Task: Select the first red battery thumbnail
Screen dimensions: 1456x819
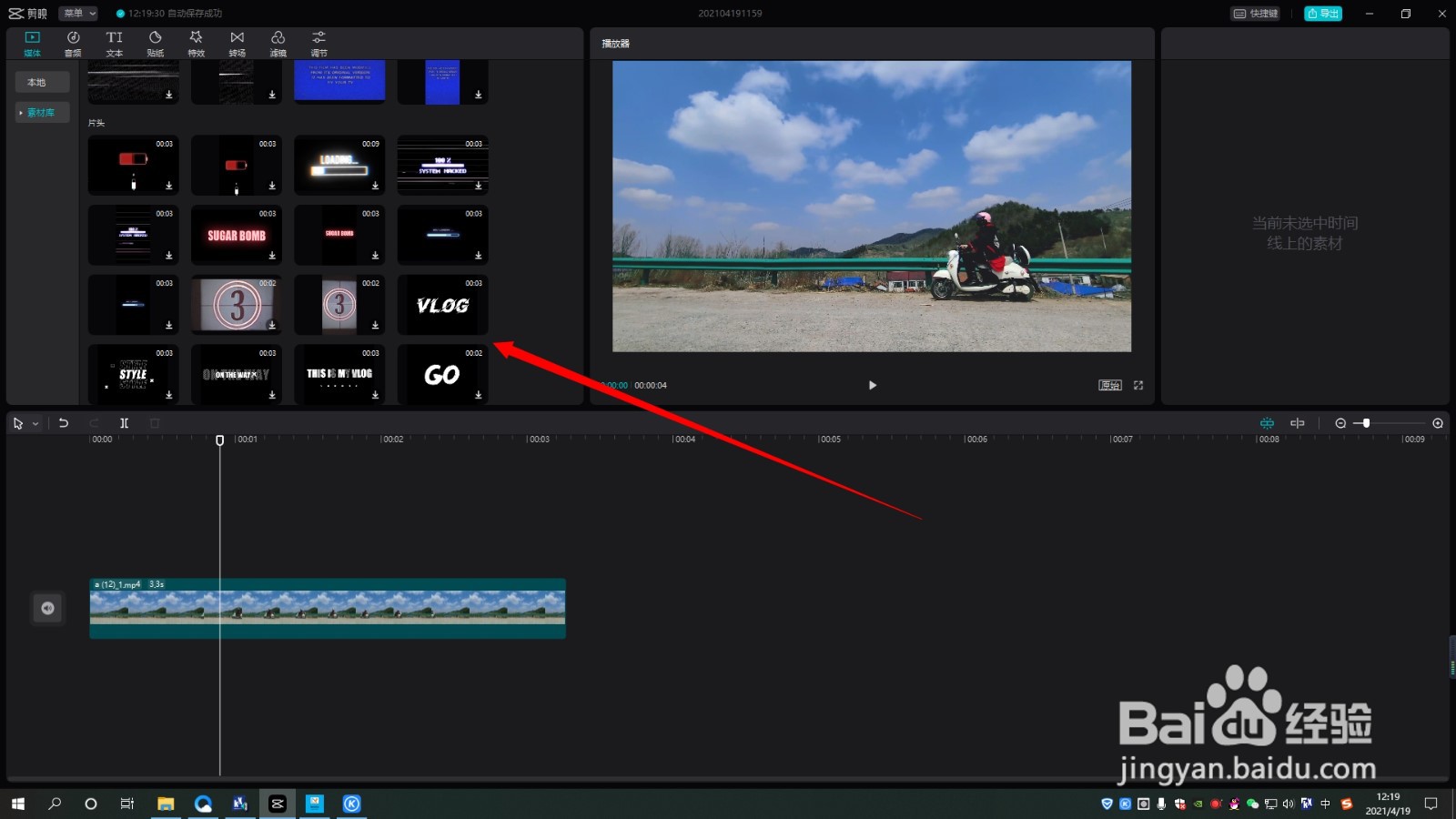Action: click(133, 166)
